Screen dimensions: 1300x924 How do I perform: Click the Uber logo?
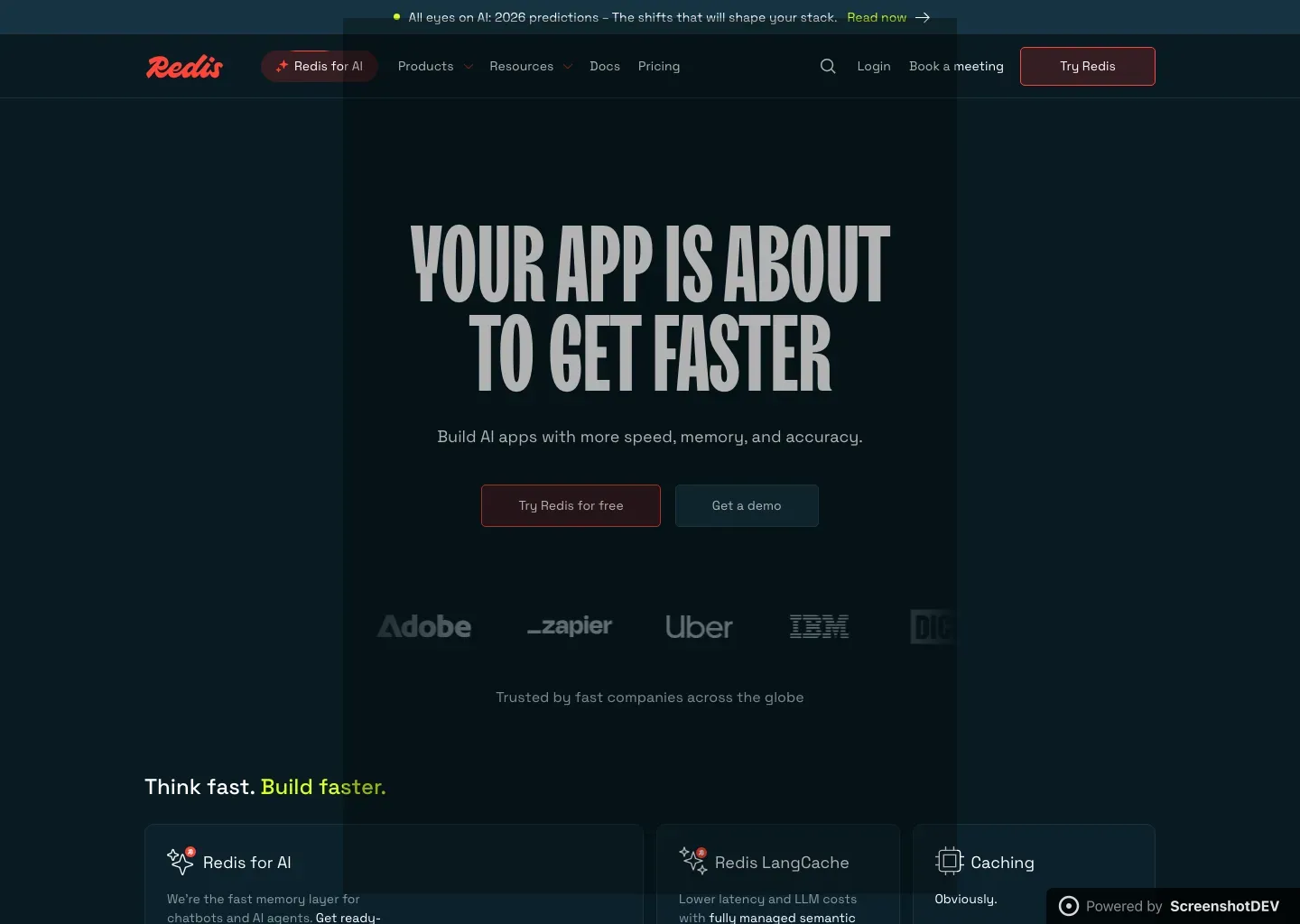coord(699,626)
